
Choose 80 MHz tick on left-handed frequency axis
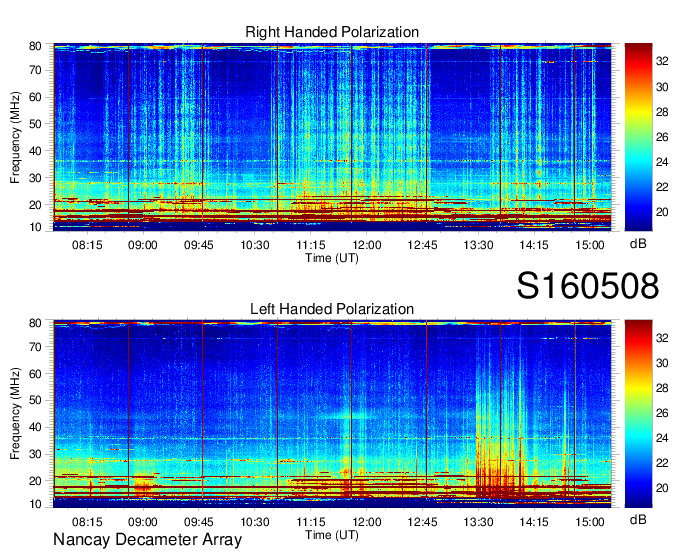[35, 323]
